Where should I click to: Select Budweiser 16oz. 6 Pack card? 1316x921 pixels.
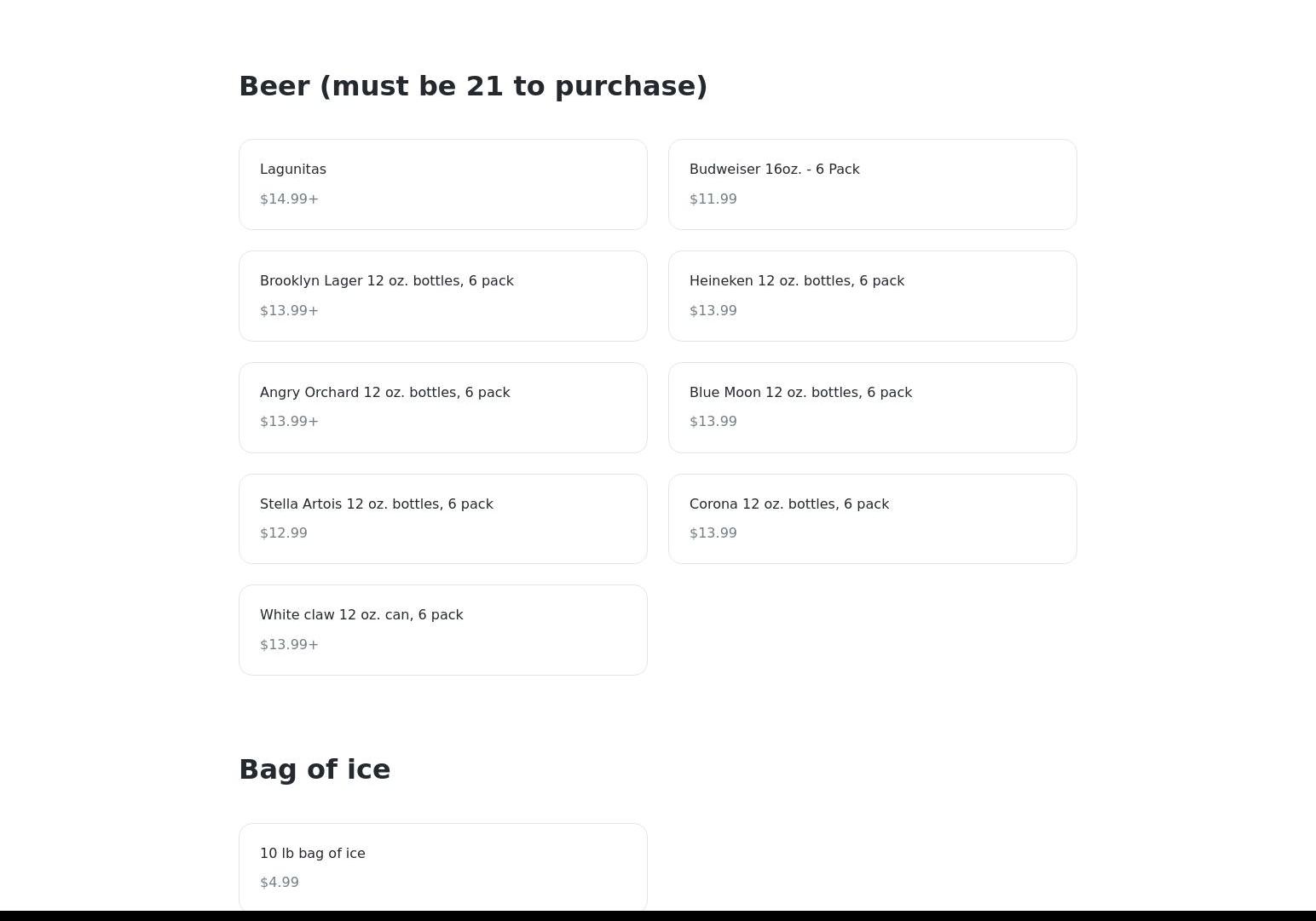coord(774,170)
